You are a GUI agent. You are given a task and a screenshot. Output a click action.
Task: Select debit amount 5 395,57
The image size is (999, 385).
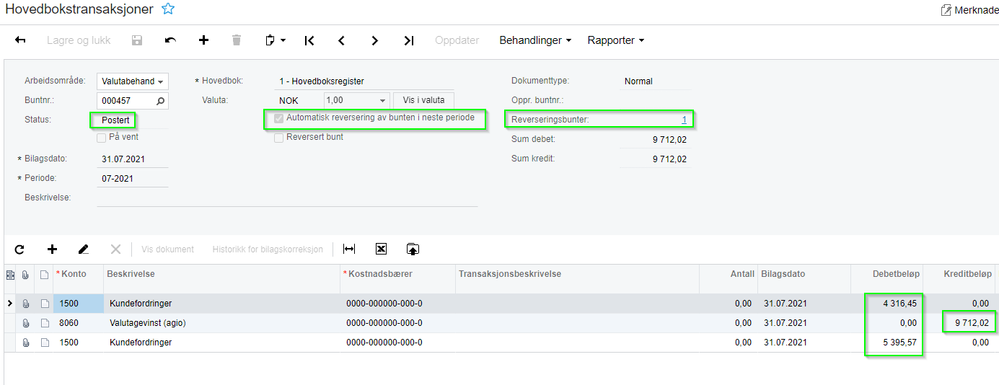click(887, 342)
